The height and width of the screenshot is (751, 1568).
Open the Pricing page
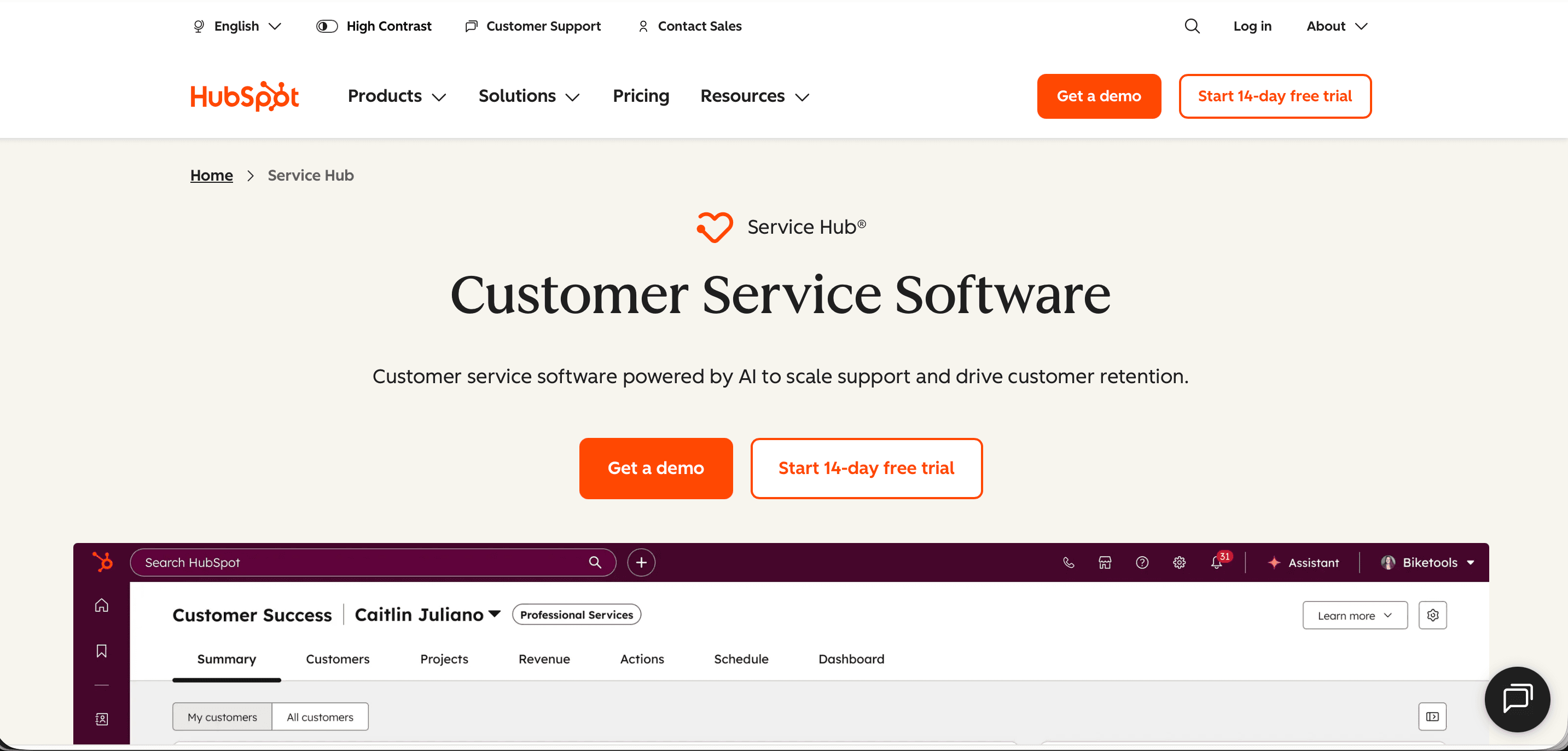pyautogui.click(x=640, y=96)
